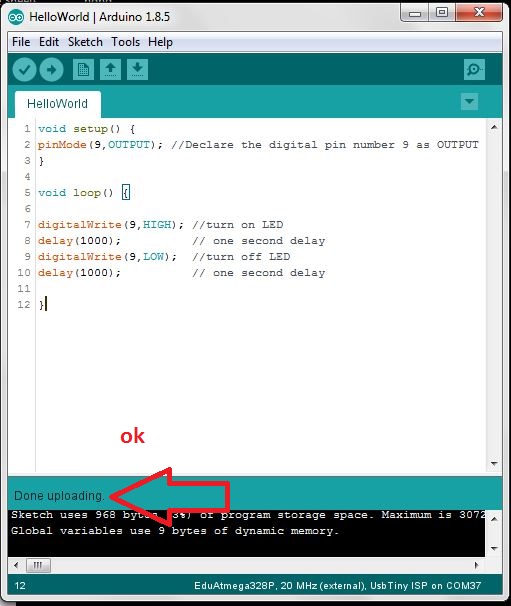Click the highlighted opening brace on line 5

(126, 192)
